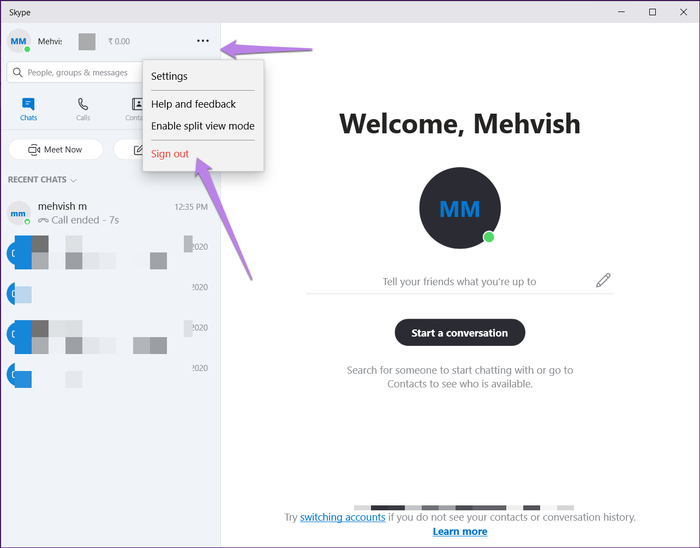Collapse the Recent Chats list
Image resolution: width=700 pixels, height=548 pixels.
click(42, 179)
